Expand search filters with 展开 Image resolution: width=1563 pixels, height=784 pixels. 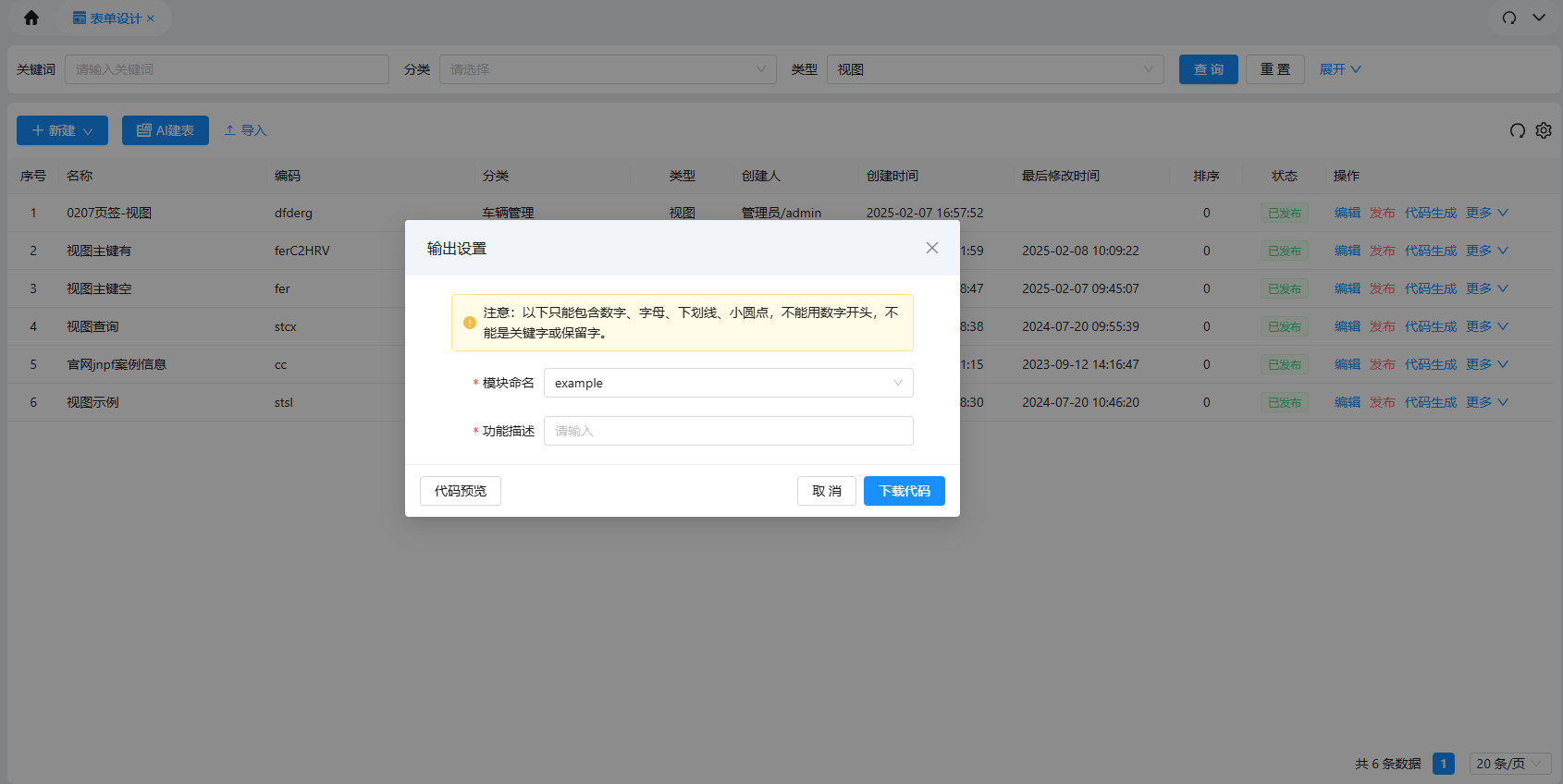coord(1339,69)
